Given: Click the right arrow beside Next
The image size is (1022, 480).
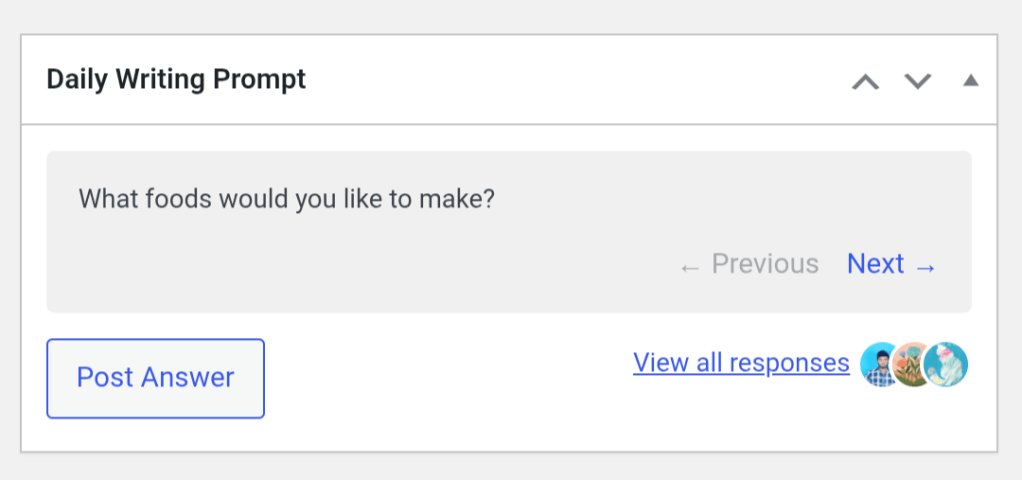Looking at the screenshot, I should (x=926, y=266).
